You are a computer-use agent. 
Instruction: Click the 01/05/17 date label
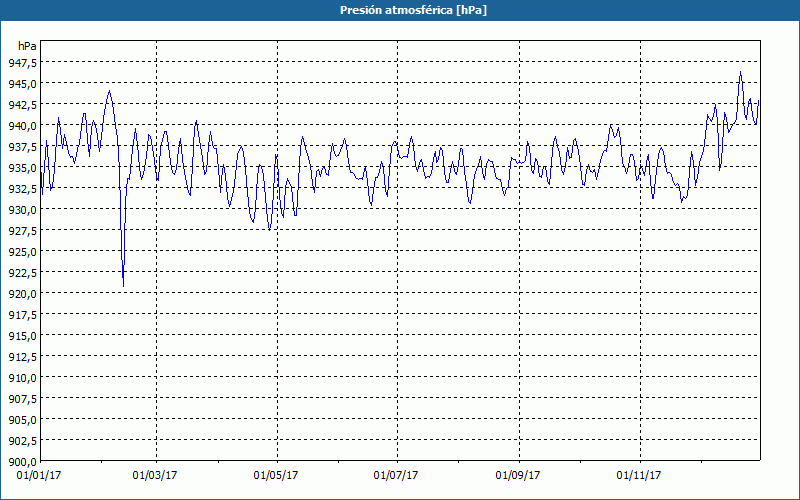pos(276,475)
